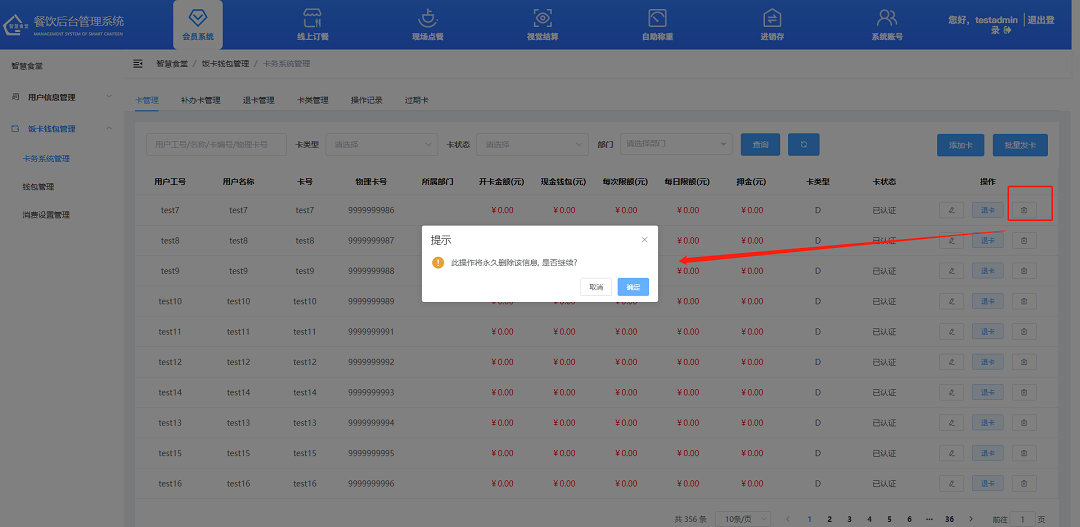Go to 现场点餐 in the top navigation

click(427, 18)
